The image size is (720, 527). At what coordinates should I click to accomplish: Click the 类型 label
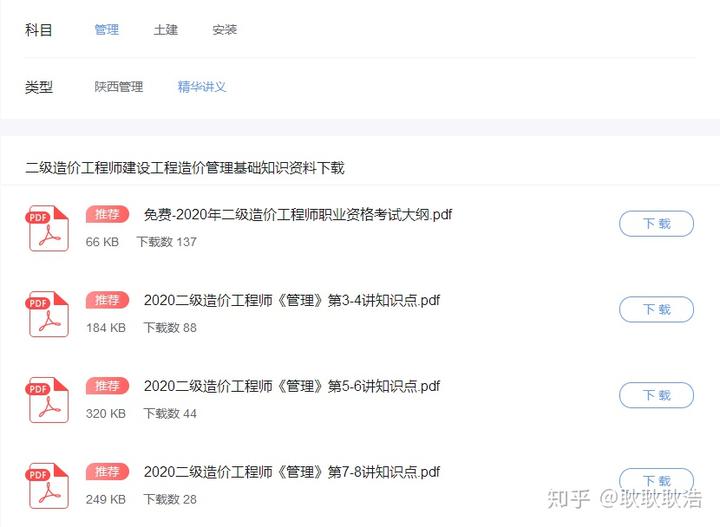(39, 87)
